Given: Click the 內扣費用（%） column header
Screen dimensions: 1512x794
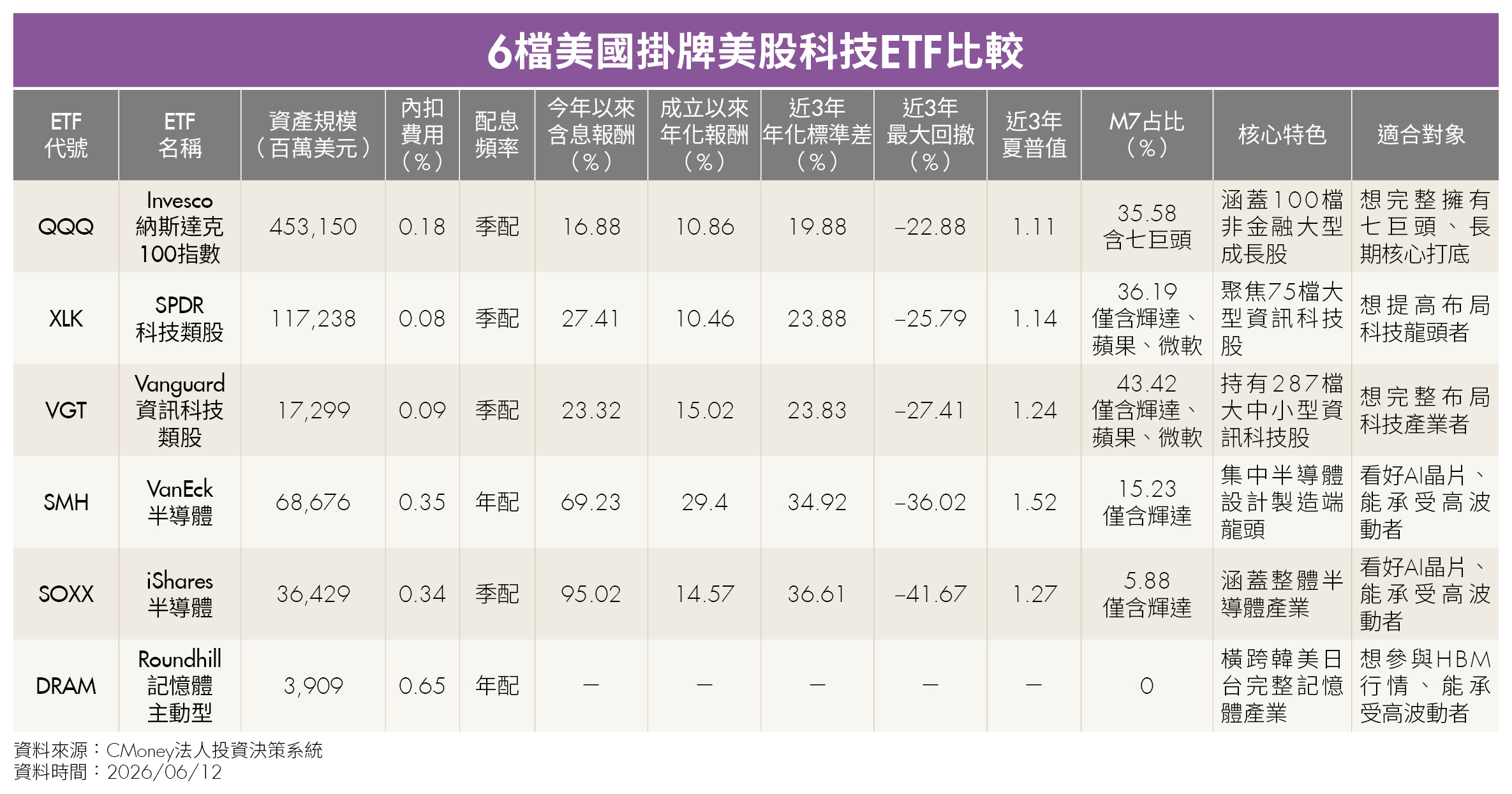Looking at the screenshot, I should click(422, 135).
